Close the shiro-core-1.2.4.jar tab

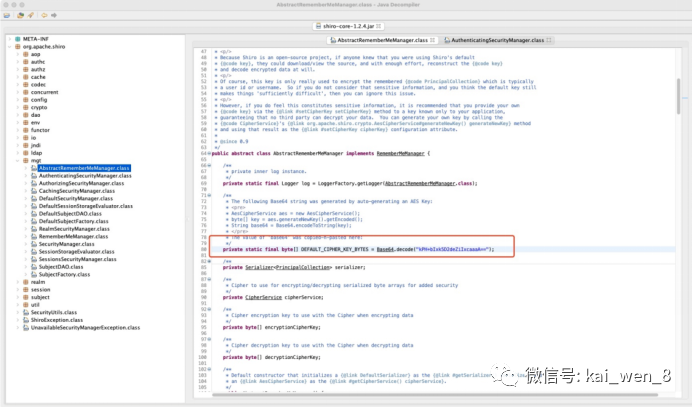[x=379, y=26]
